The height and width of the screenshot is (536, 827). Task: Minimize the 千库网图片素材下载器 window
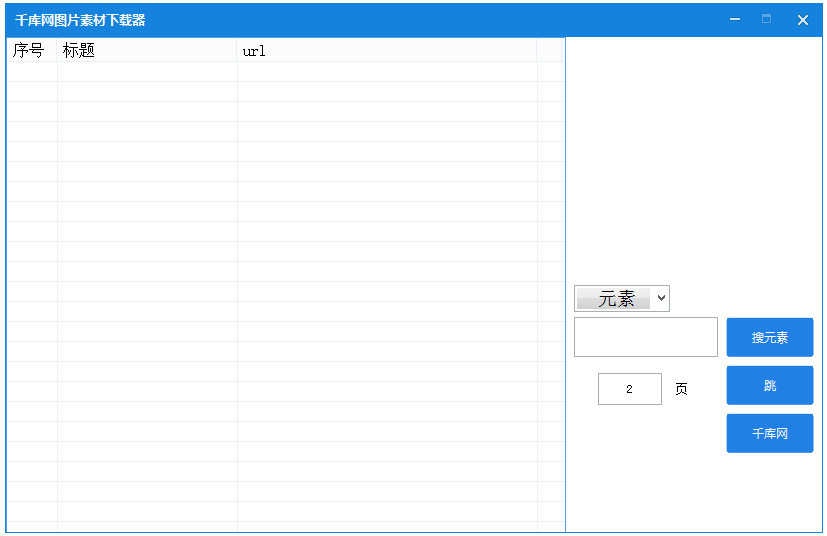pyautogui.click(x=735, y=20)
